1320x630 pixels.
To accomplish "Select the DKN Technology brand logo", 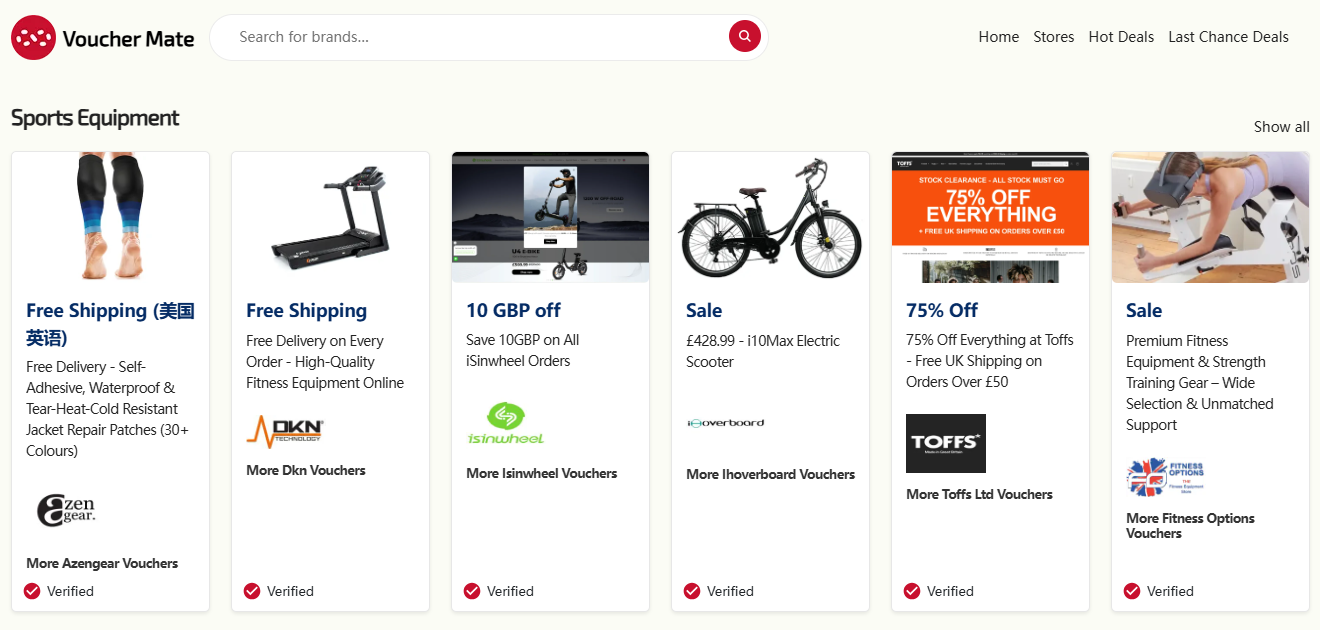I will tap(283, 433).
